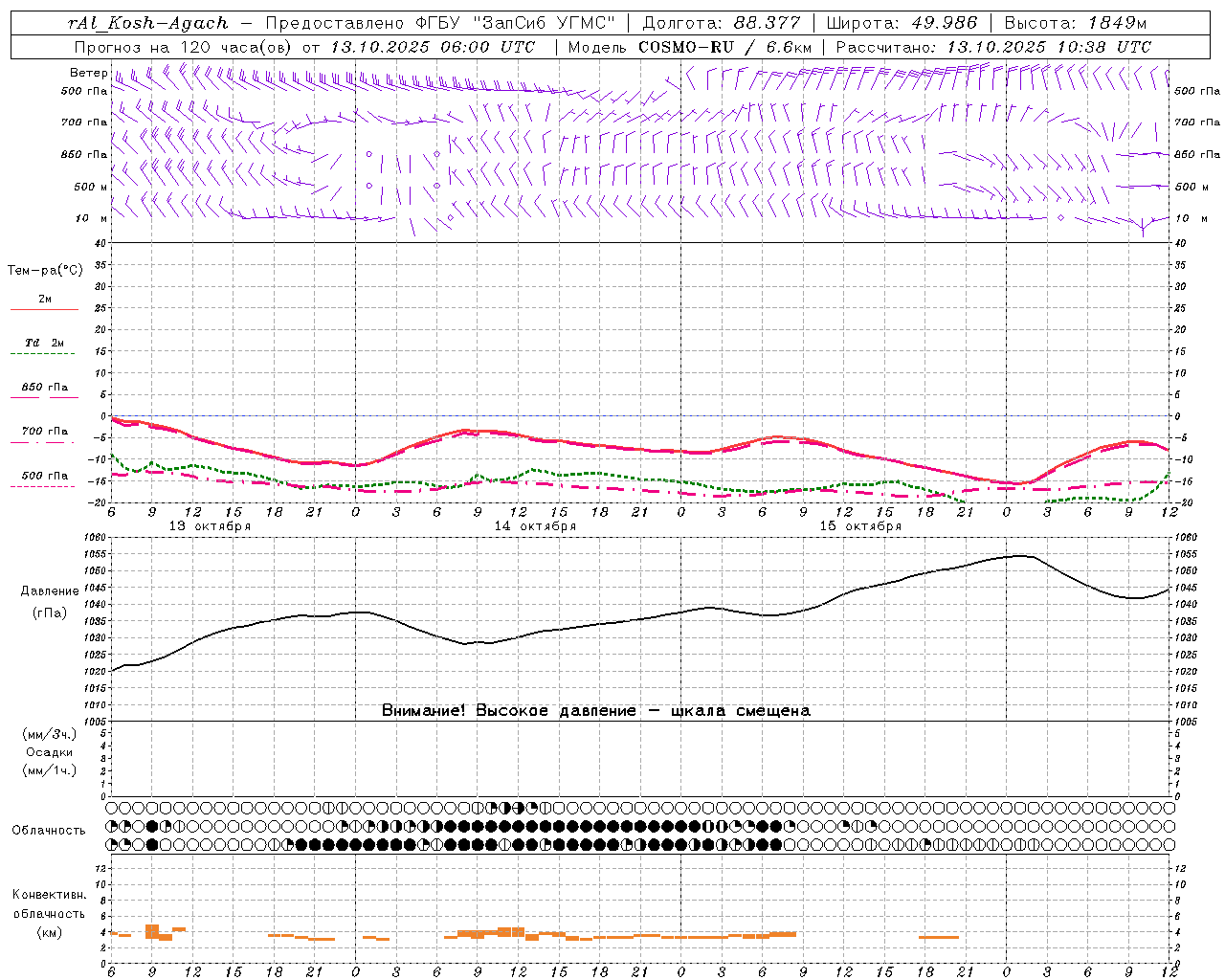Click the 15 октября date label
The width and height of the screenshot is (1225, 980).
click(860, 526)
